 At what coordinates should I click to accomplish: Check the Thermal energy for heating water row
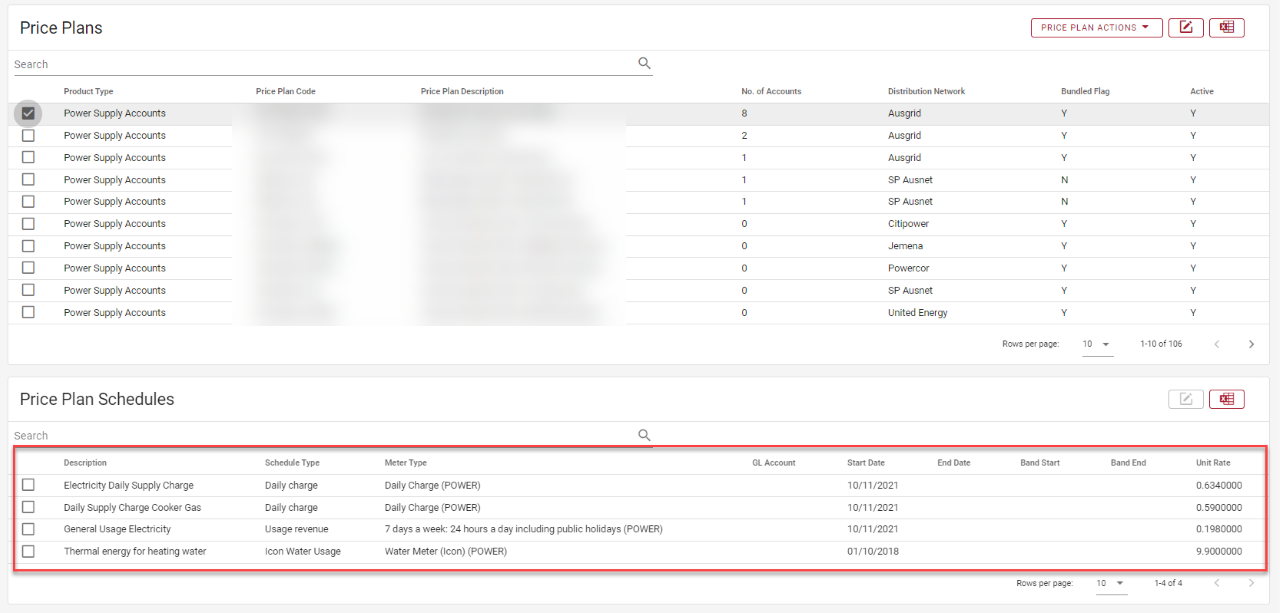(x=28, y=551)
